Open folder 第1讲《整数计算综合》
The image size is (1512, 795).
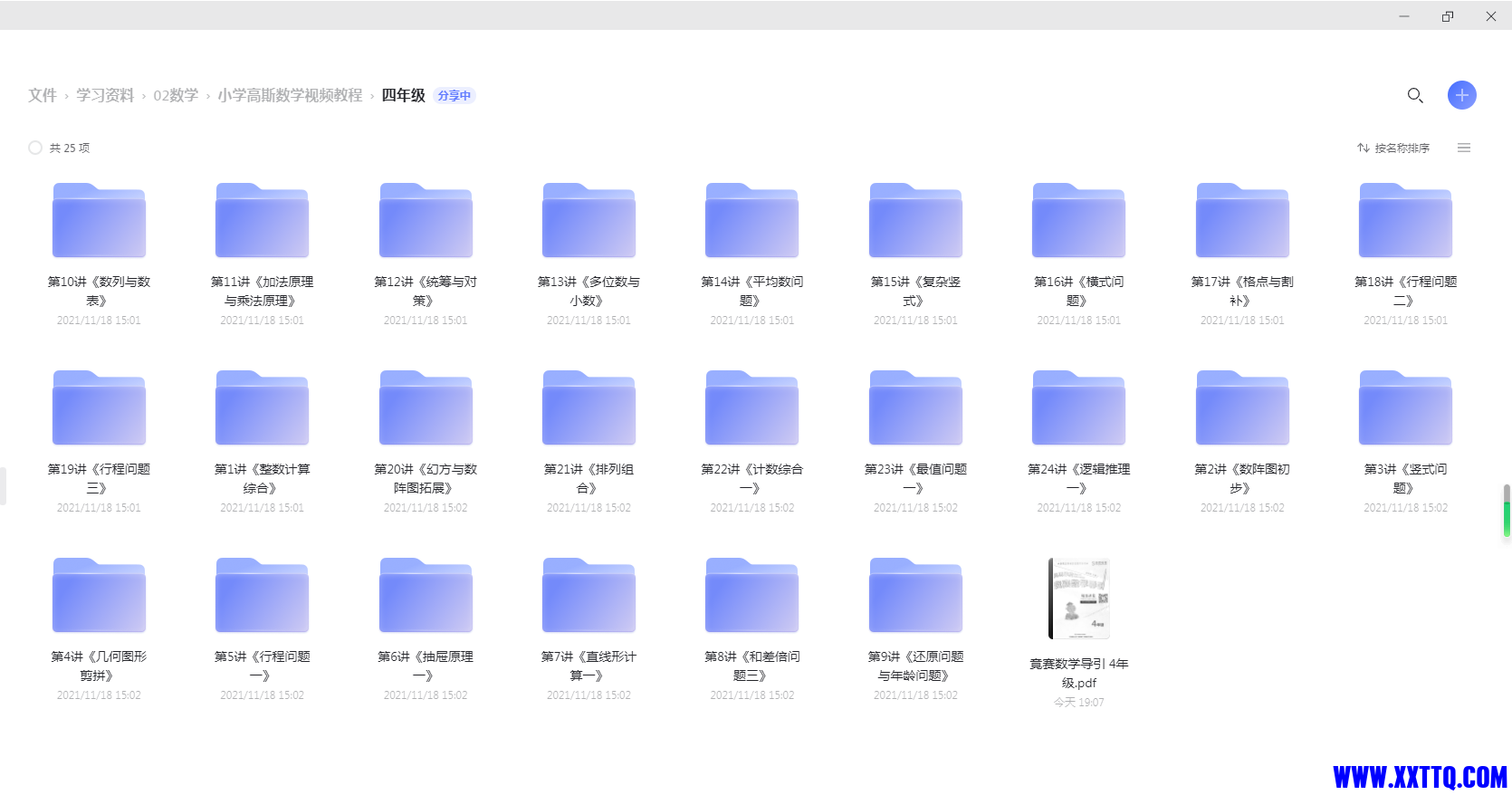[262, 407]
